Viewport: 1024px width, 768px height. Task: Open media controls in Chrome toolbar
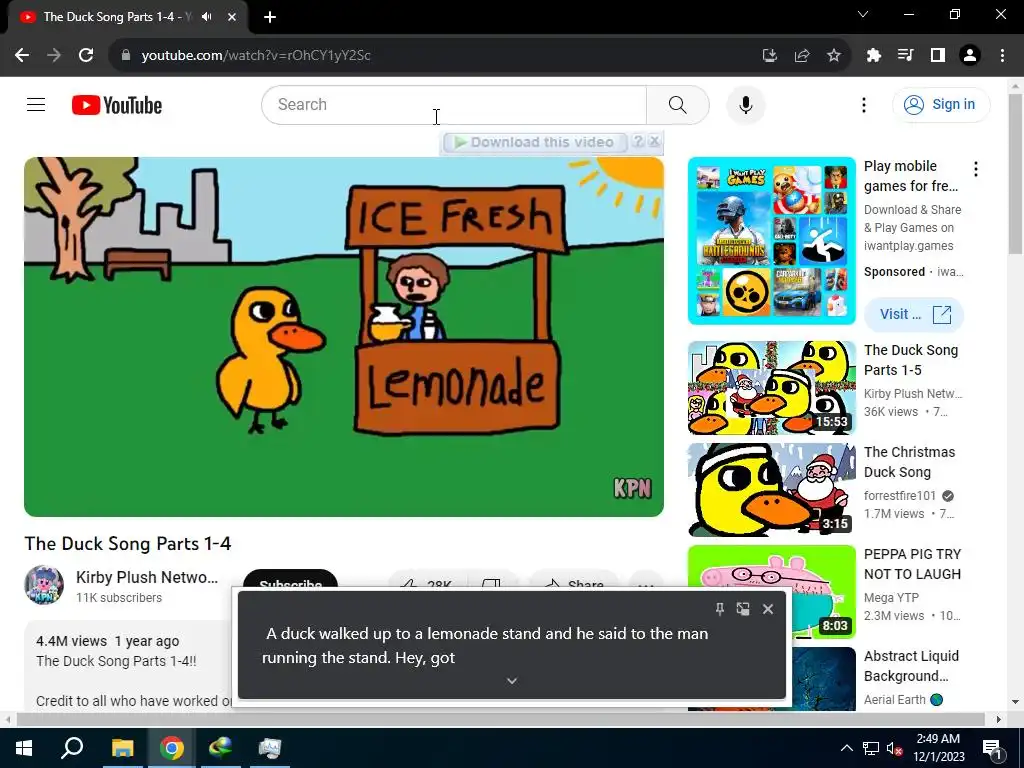[x=906, y=56]
